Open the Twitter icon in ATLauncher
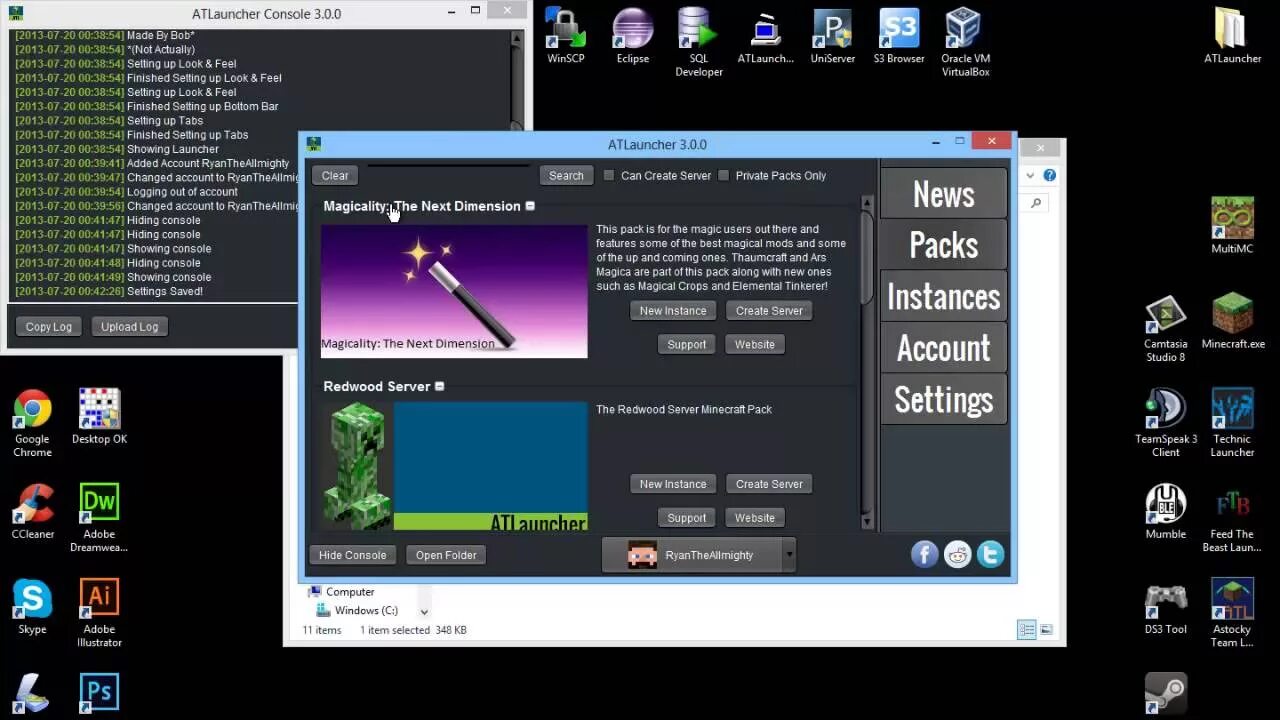Screen dimensions: 1280x720 [990, 554]
